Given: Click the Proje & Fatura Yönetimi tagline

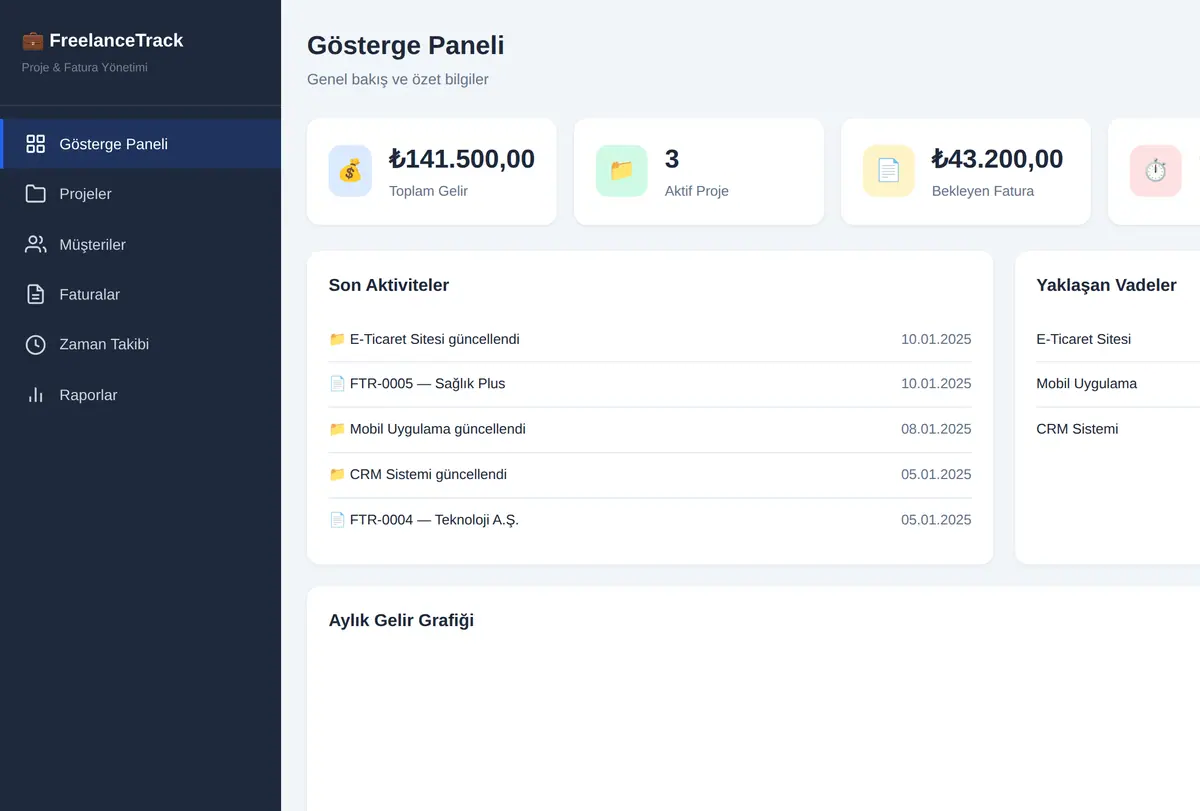Looking at the screenshot, I should (x=85, y=68).
